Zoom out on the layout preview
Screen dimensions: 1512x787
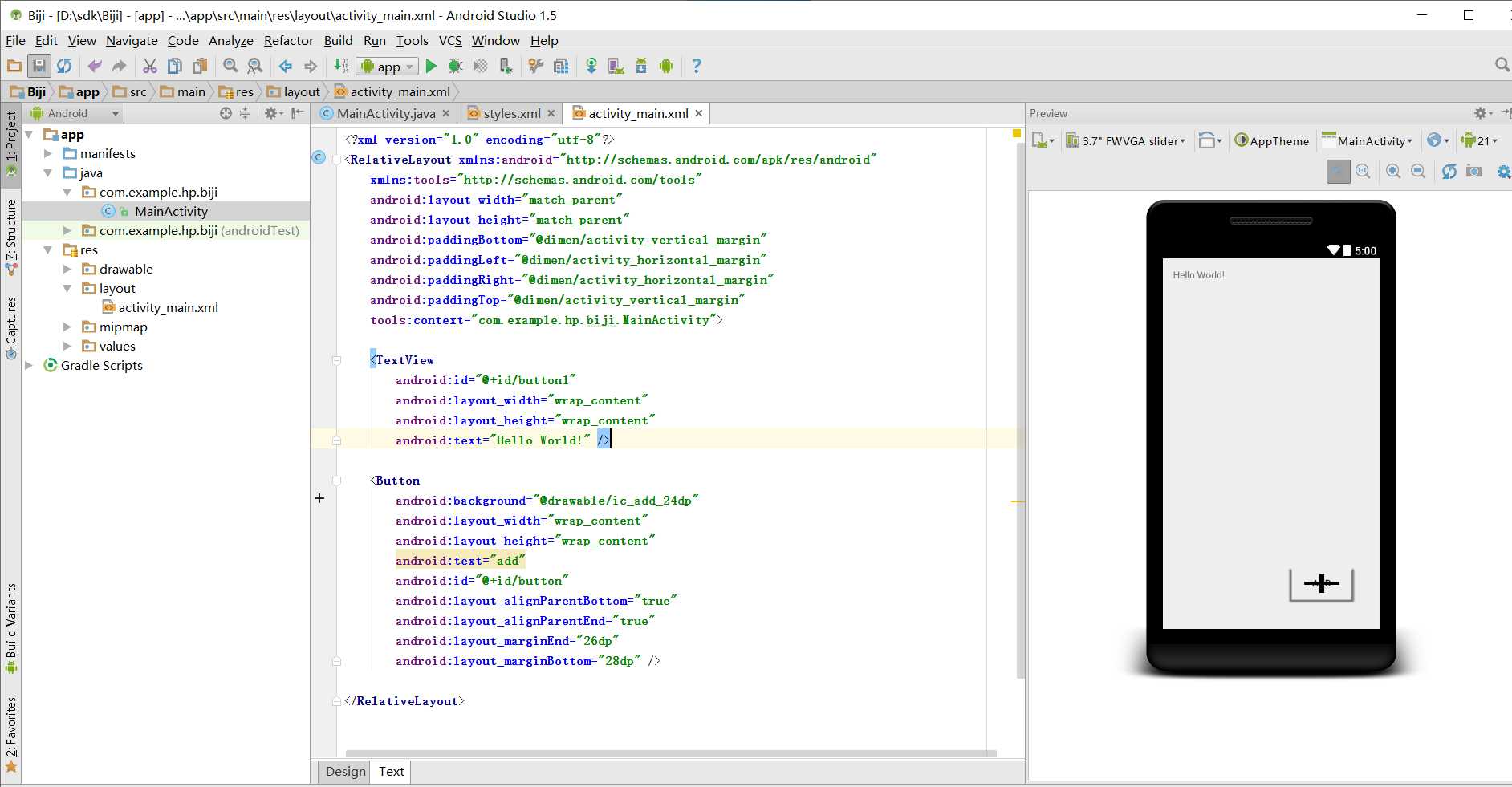coord(1418,171)
